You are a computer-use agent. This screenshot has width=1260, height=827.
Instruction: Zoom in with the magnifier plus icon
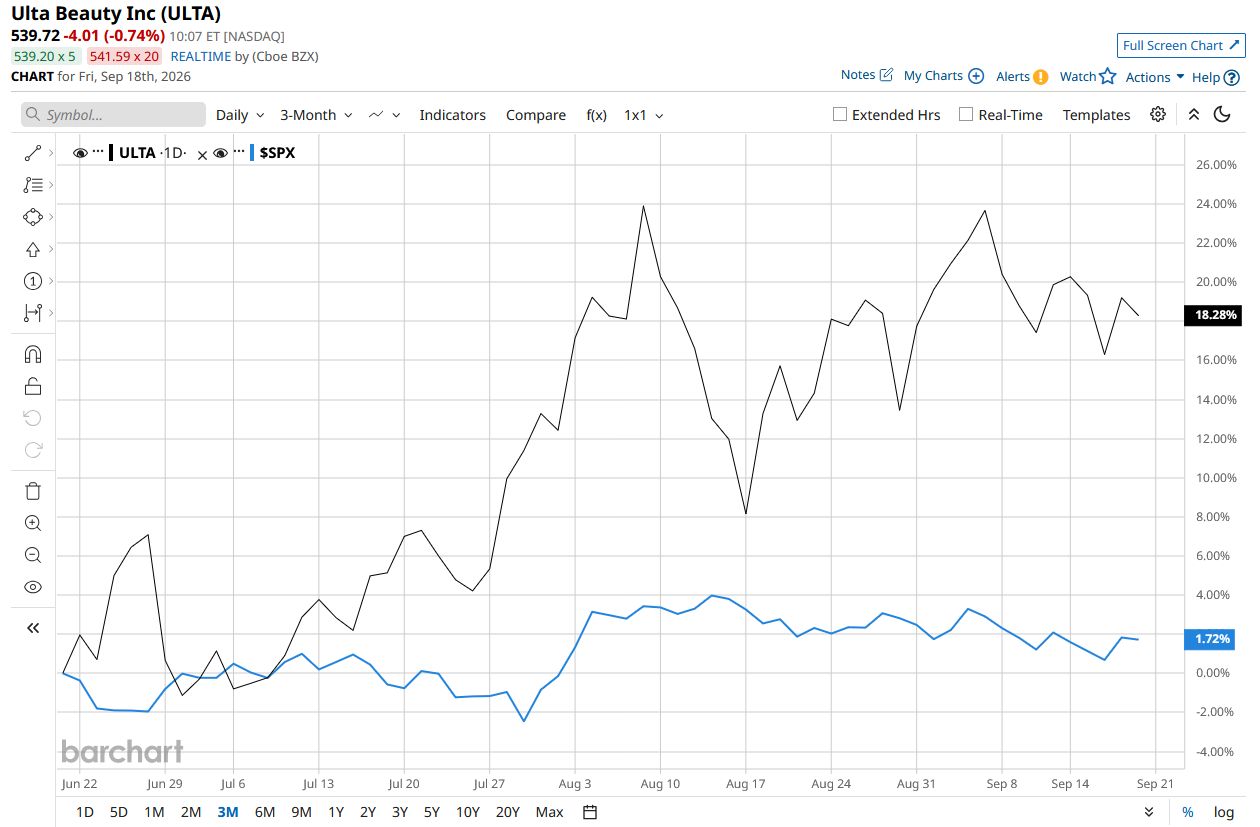pyautogui.click(x=32, y=523)
